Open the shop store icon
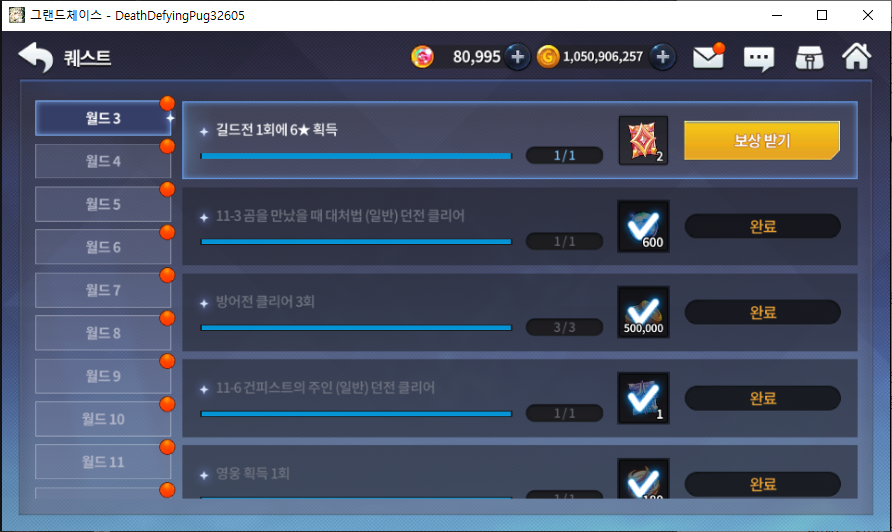The width and height of the screenshot is (892, 532). point(810,57)
